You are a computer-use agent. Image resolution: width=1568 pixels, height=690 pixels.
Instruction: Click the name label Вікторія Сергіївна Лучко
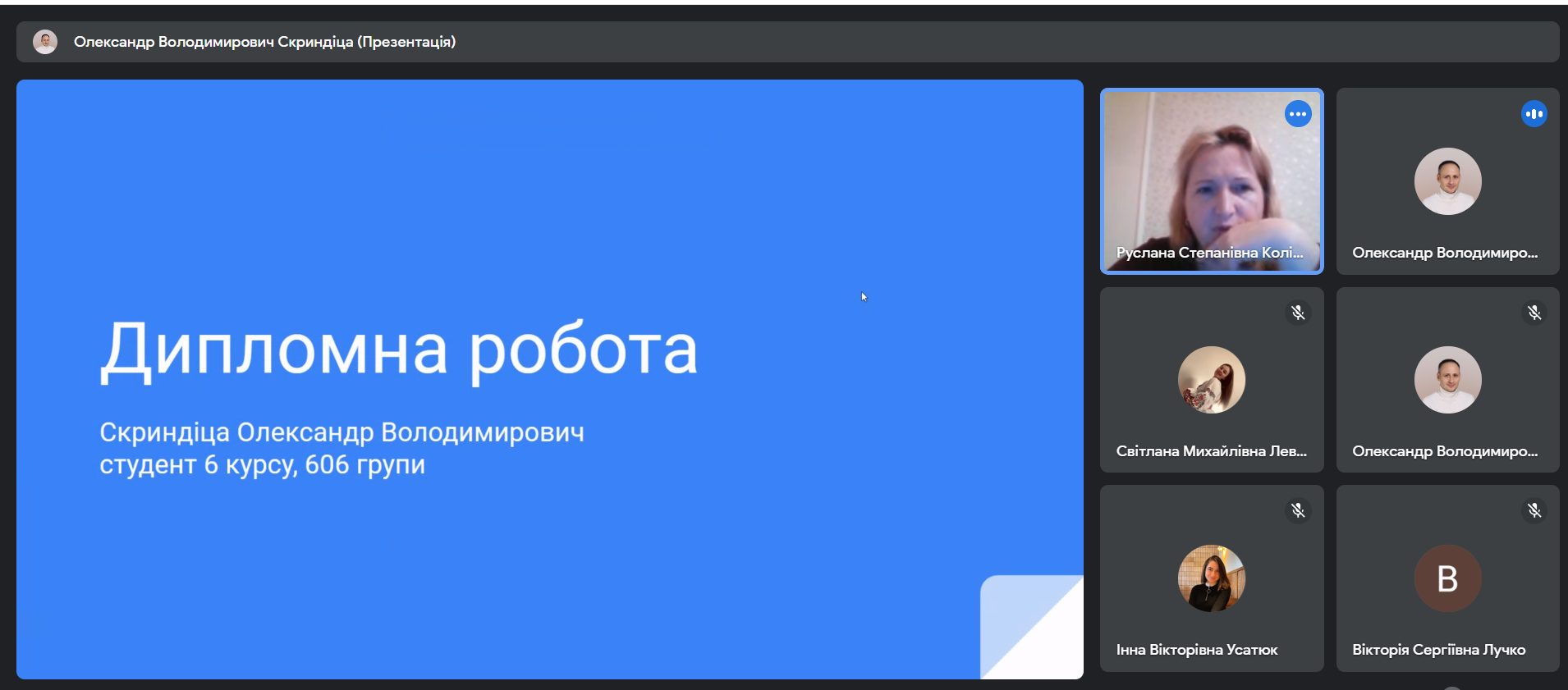click(1438, 650)
